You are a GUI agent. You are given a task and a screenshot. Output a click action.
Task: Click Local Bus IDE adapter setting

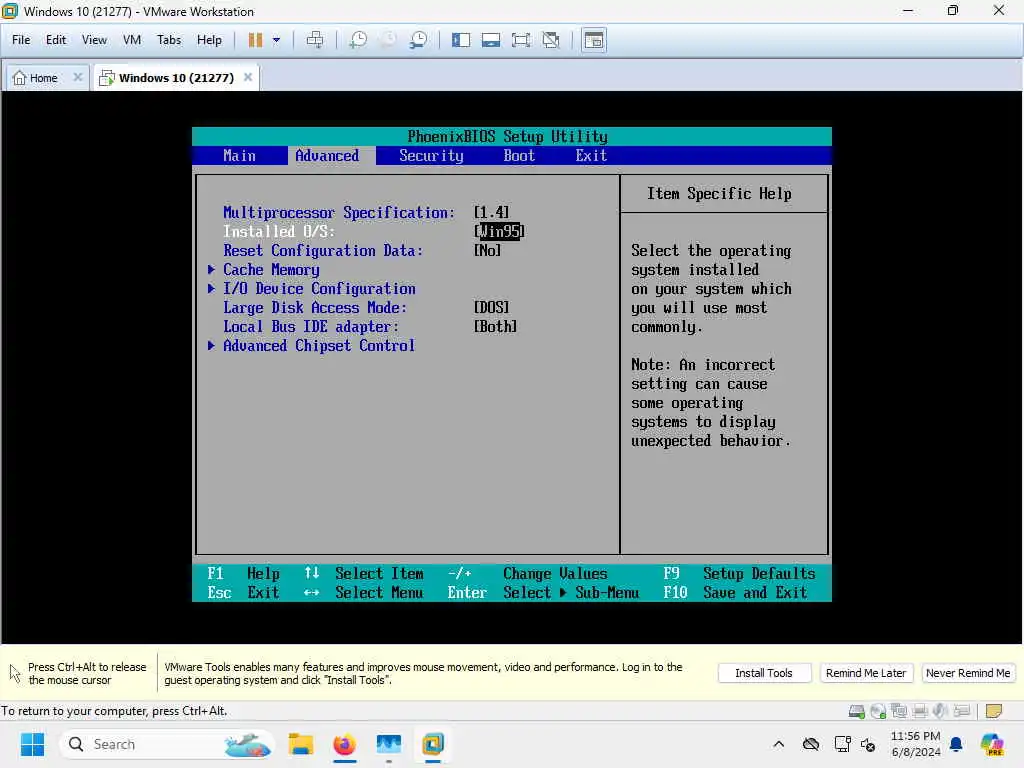coord(311,327)
